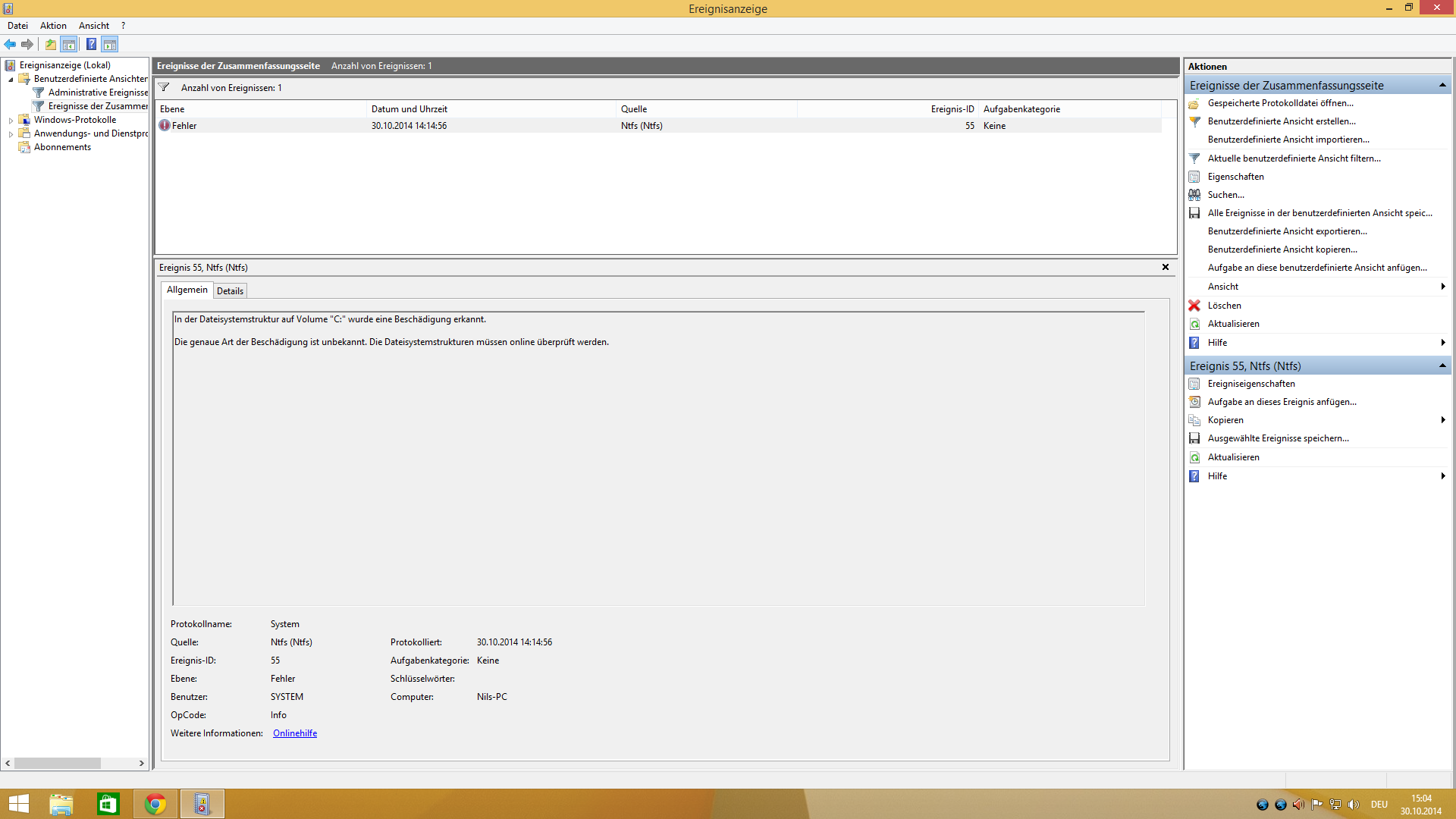Collapse the Ereignis 55, Ntfs actions section

[1442, 366]
